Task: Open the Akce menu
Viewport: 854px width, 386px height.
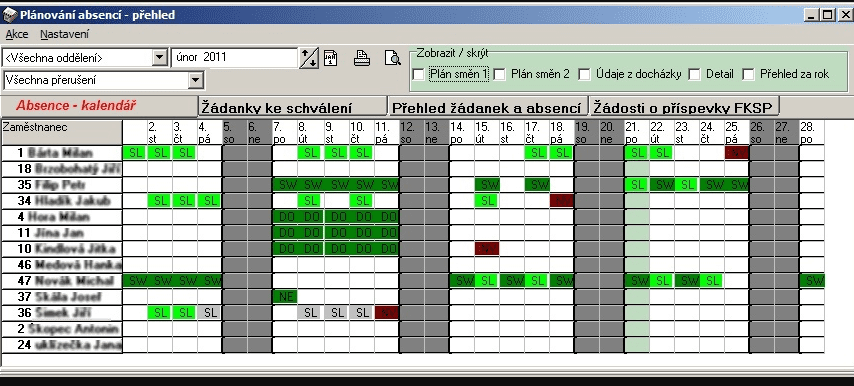Action: pyautogui.click(x=17, y=34)
